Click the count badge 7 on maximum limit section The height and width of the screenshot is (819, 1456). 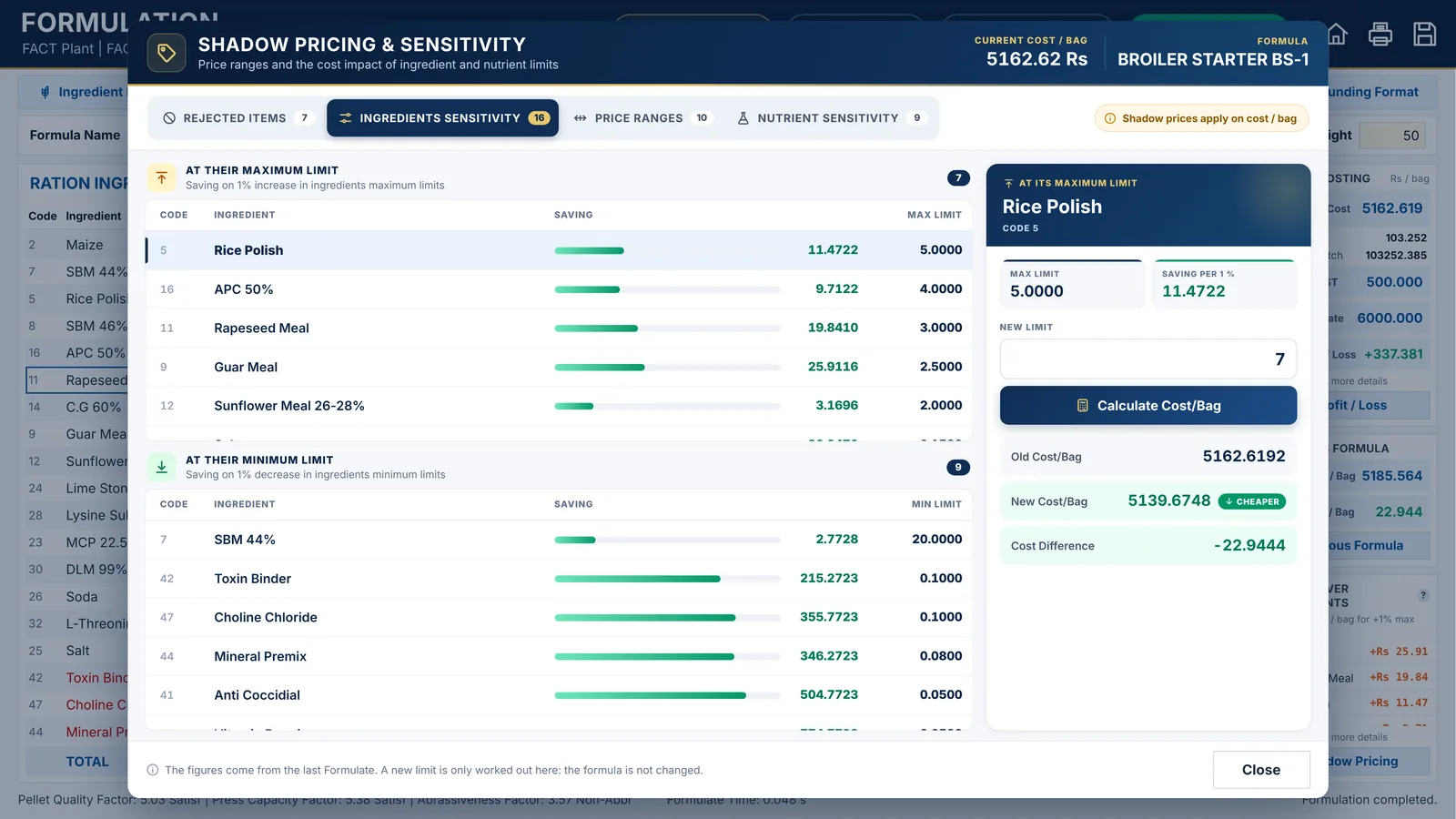(958, 178)
